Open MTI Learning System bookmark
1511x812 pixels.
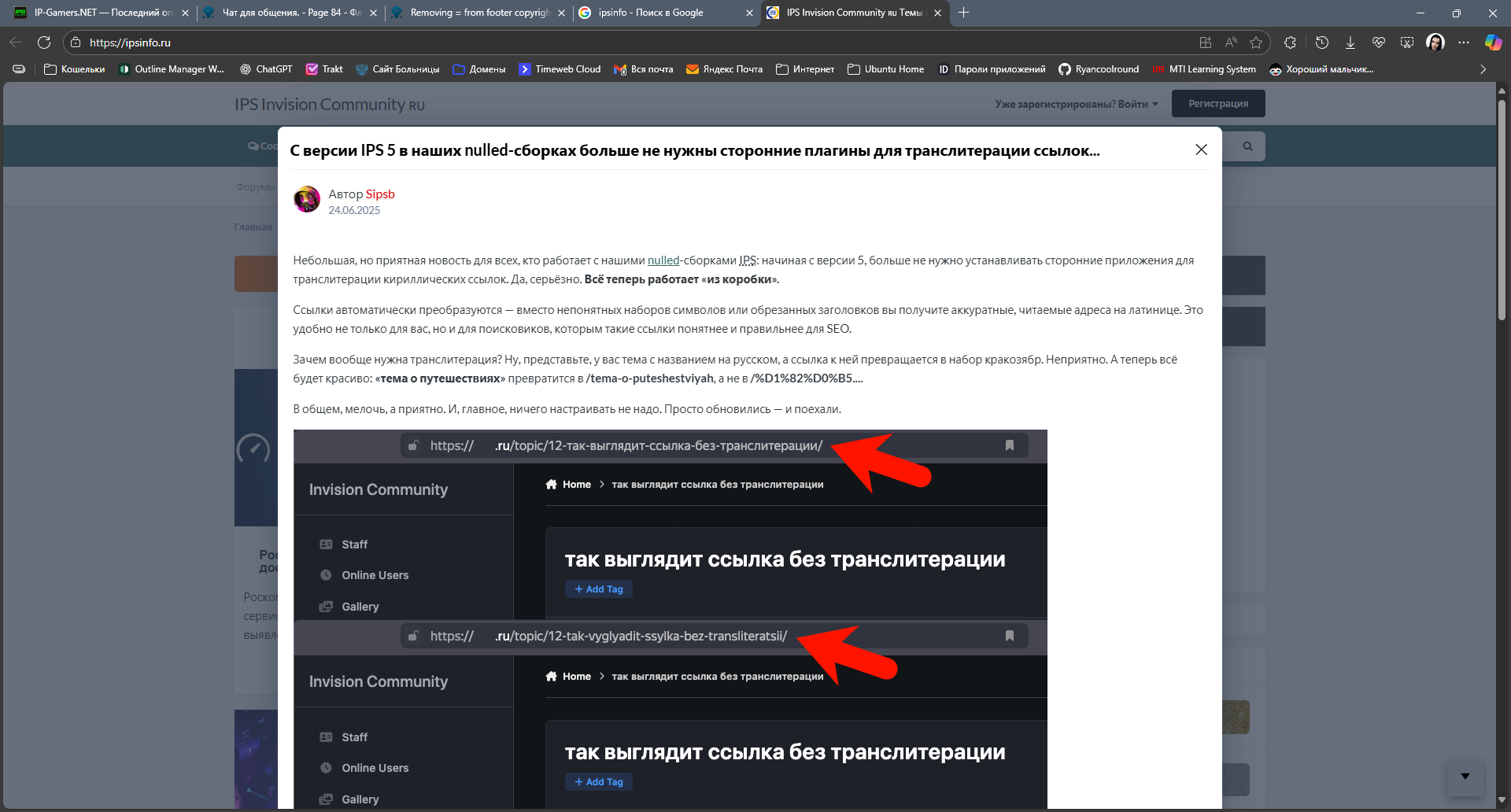[1204, 69]
